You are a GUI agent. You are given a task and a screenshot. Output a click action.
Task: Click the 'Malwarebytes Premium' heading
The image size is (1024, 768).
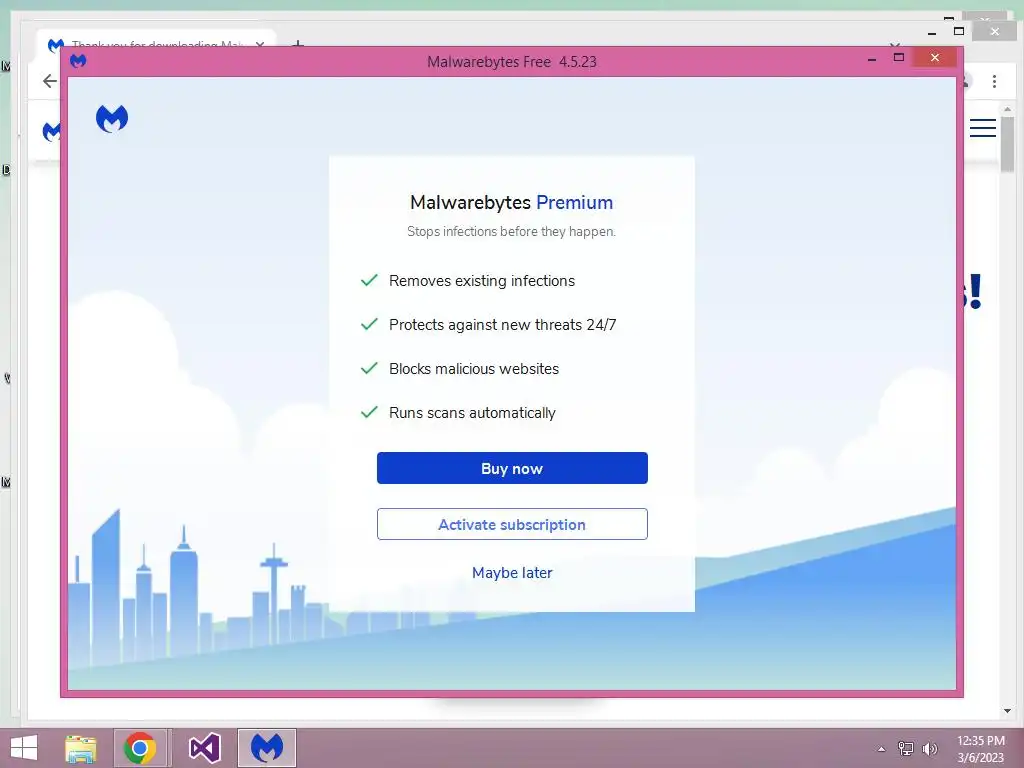coord(511,202)
